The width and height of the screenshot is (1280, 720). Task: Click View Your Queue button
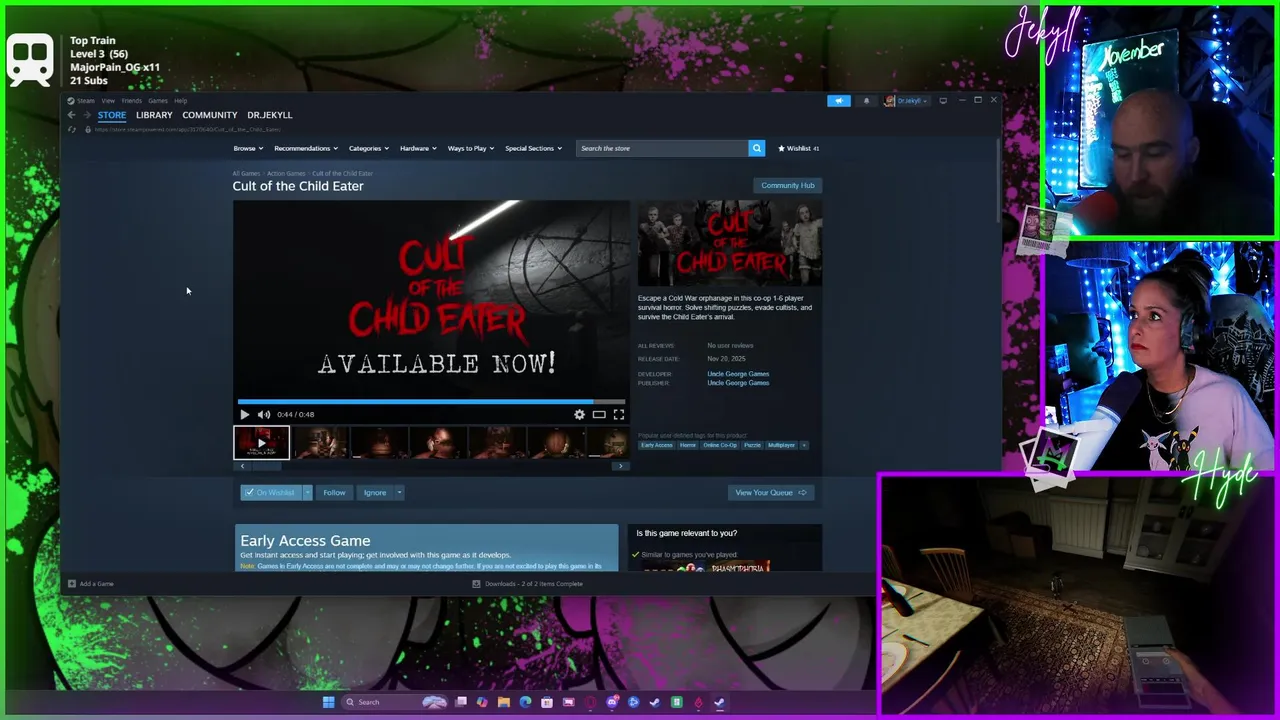(771, 492)
